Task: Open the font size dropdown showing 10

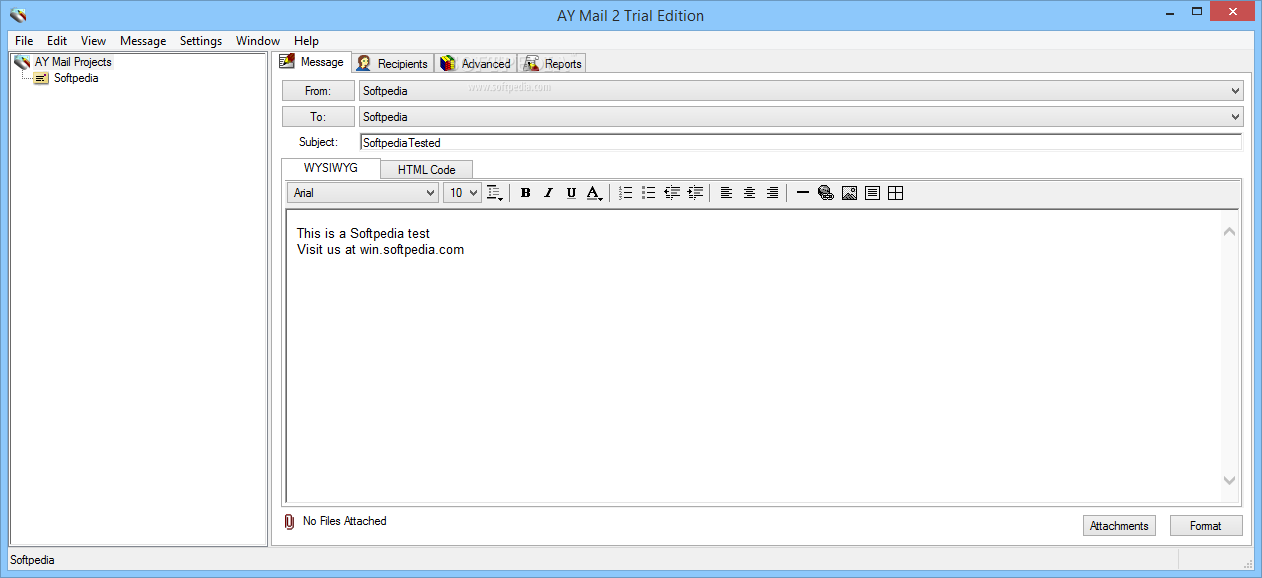Action: point(462,193)
